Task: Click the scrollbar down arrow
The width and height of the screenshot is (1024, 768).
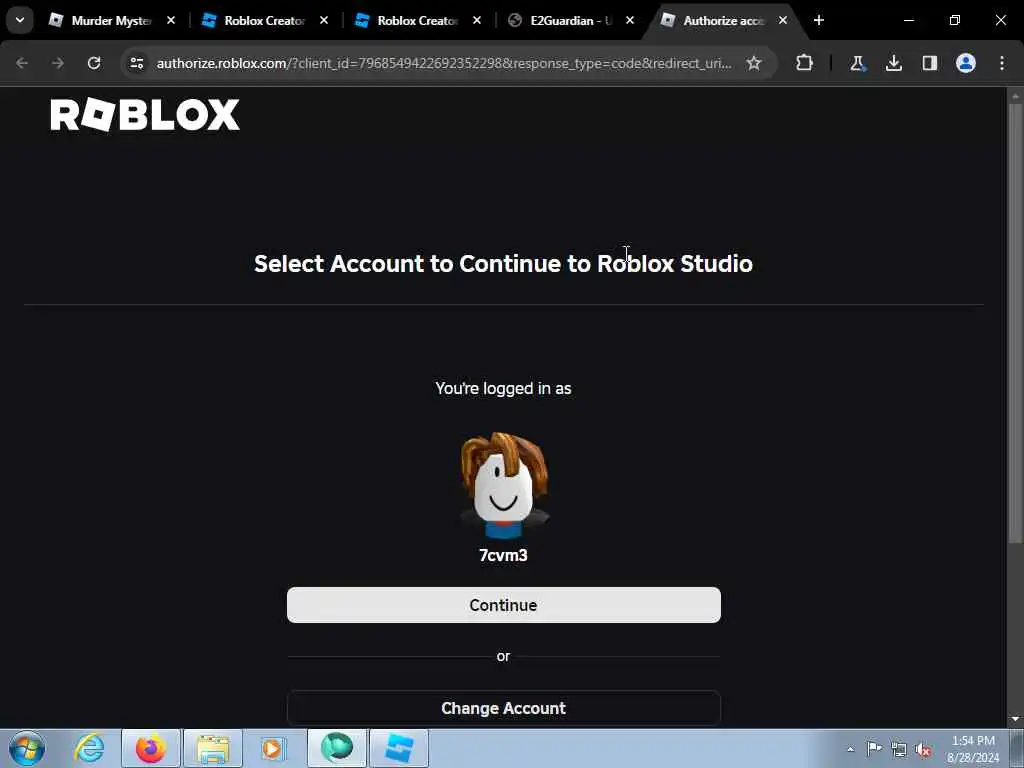Action: point(1015,719)
